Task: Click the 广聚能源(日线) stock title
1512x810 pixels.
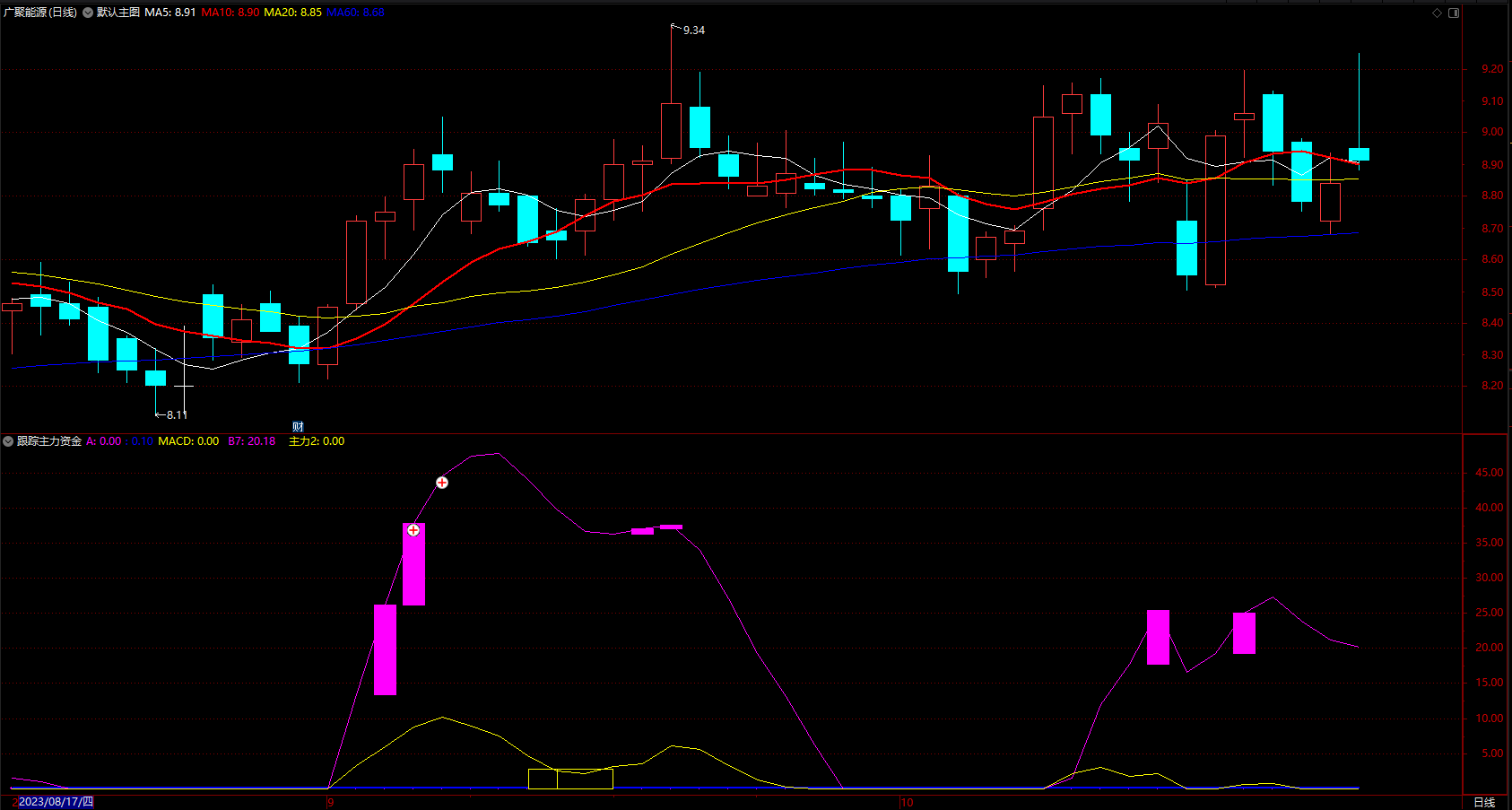Action: (x=40, y=13)
